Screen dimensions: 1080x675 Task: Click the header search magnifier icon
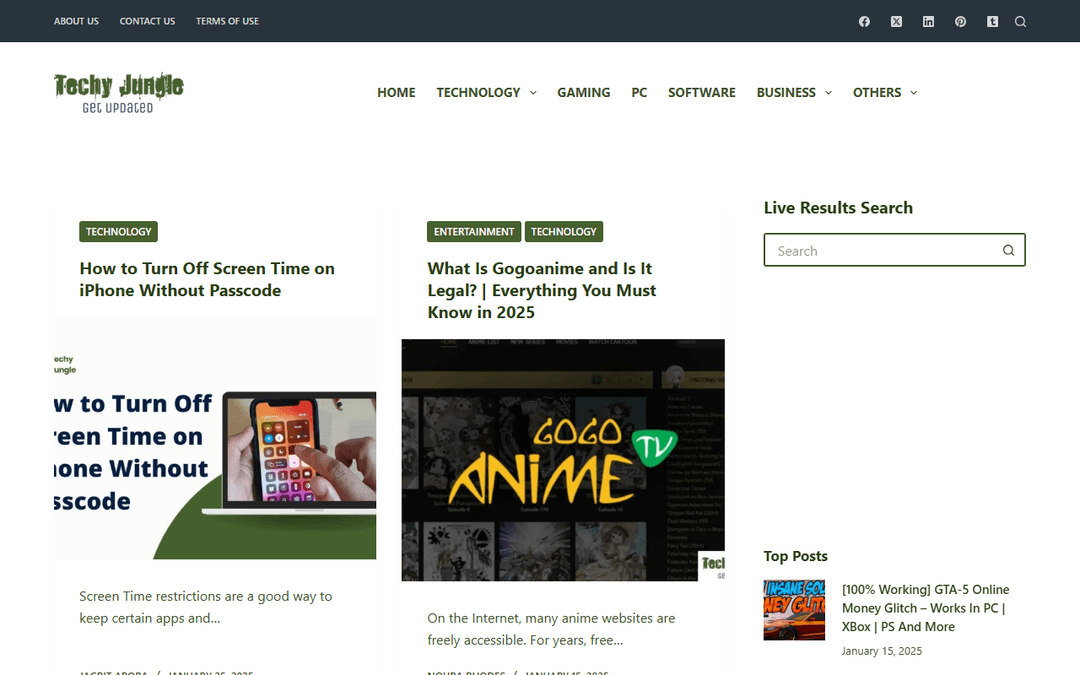1021,21
